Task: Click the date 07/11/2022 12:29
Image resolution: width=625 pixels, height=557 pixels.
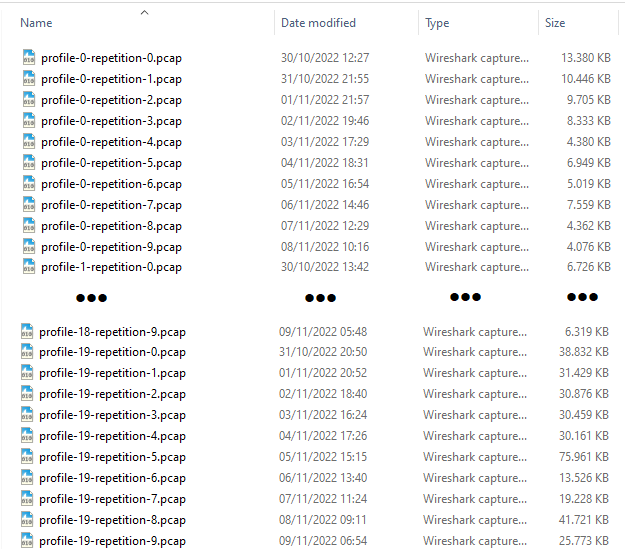Action: click(x=325, y=226)
